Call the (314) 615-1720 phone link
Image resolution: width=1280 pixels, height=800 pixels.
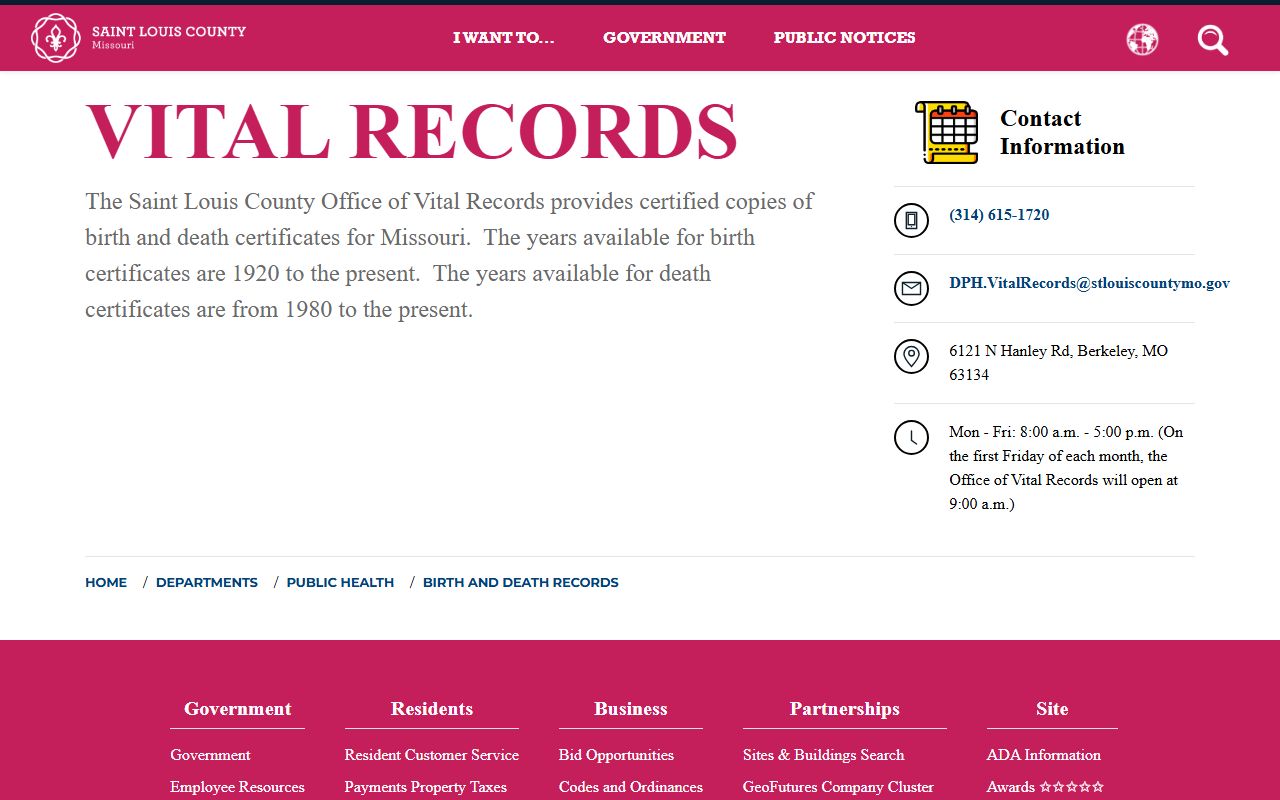pos(999,215)
